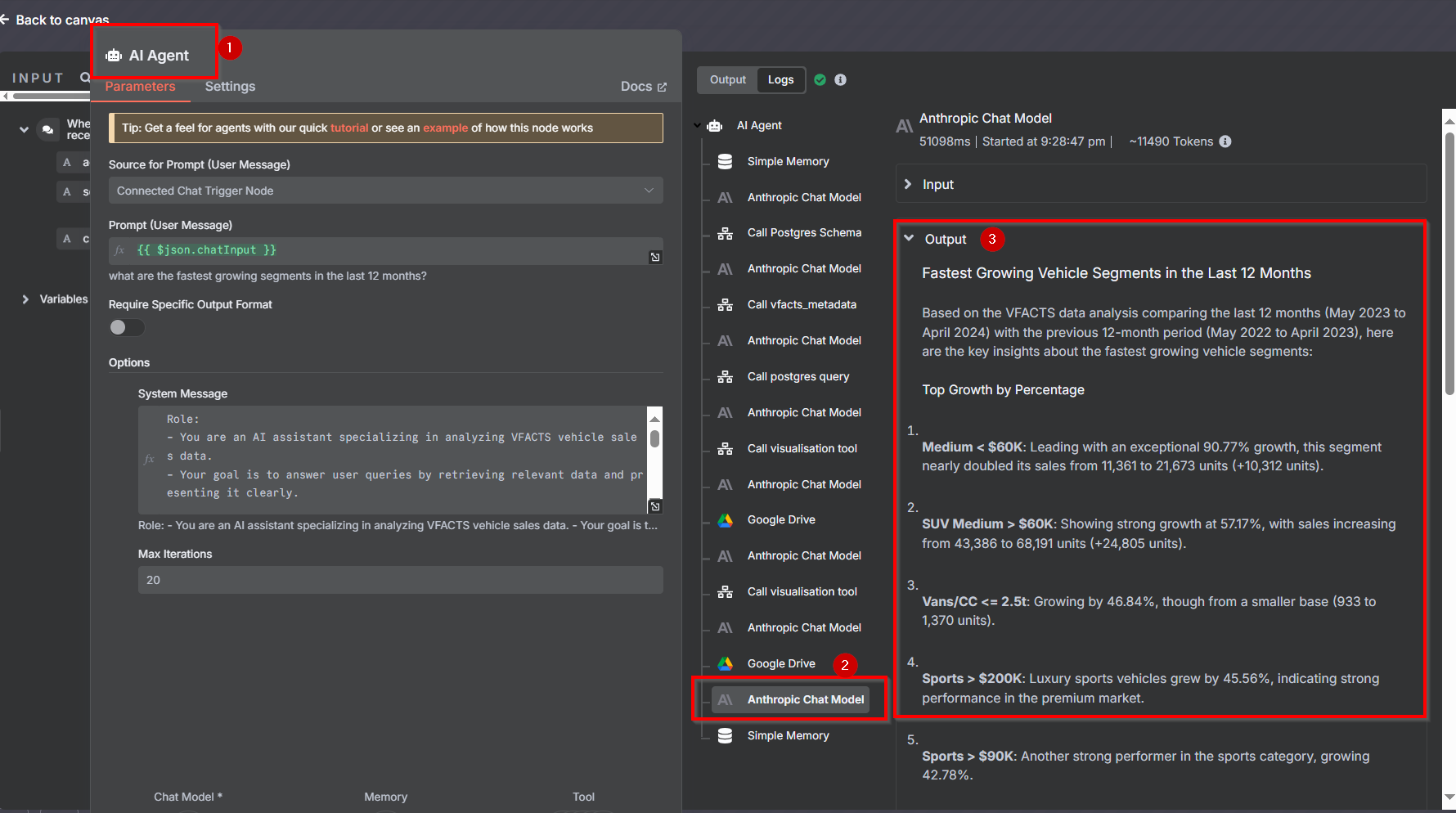Select the second Google Drive log entry
The width and height of the screenshot is (1456, 813).
(x=781, y=664)
